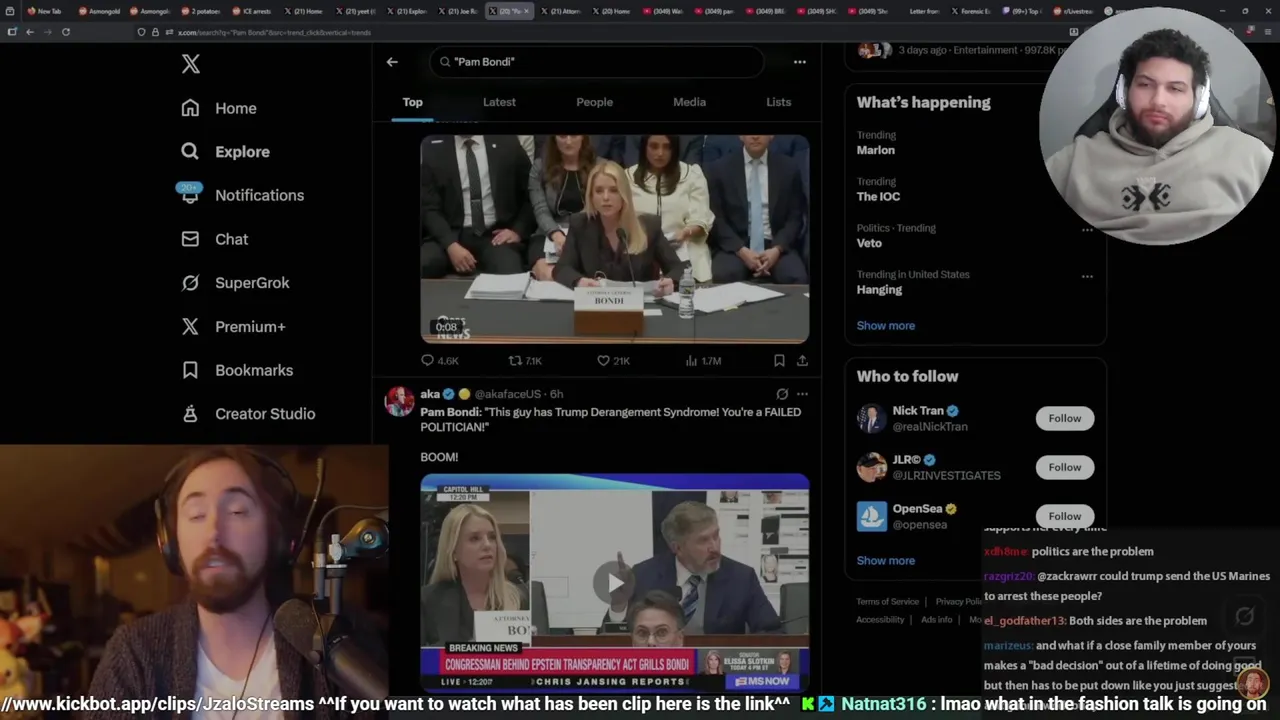The height and width of the screenshot is (720, 1280).
Task: Open Chat in the sidebar
Action: (231, 239)
